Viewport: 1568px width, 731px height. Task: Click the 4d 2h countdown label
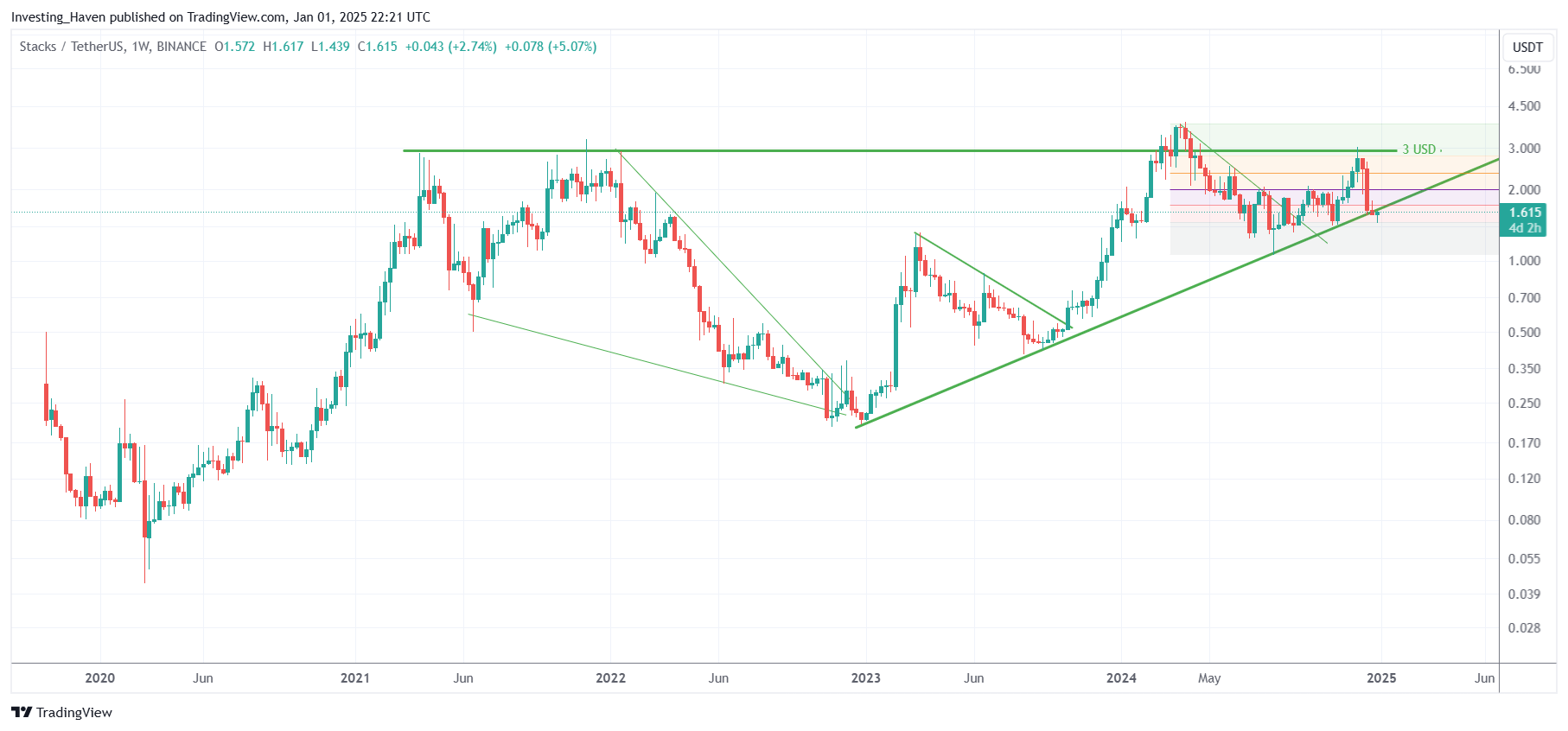pyautogui.click(x=1525, y=228)
